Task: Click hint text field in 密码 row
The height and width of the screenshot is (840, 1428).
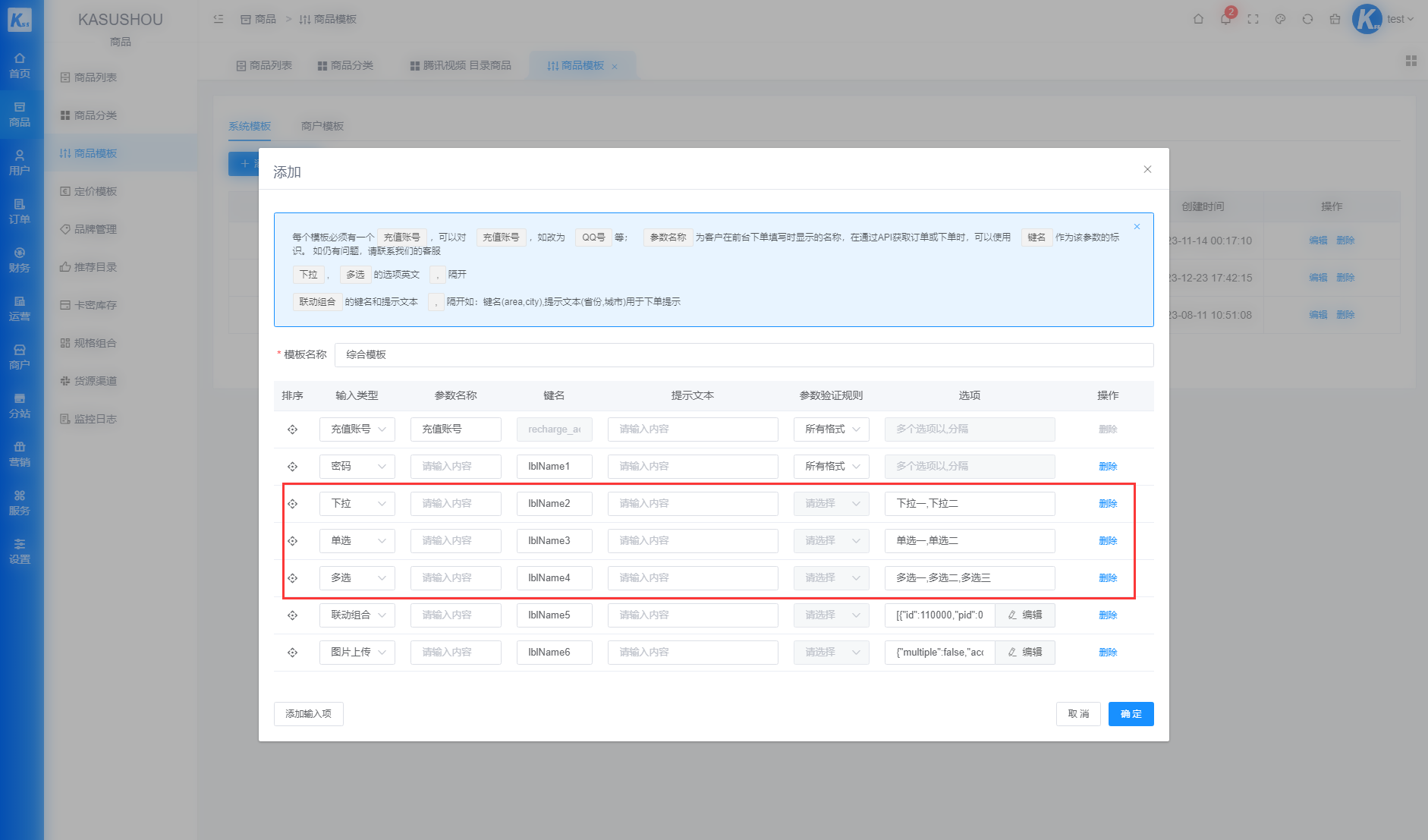Action: (693, 467)
